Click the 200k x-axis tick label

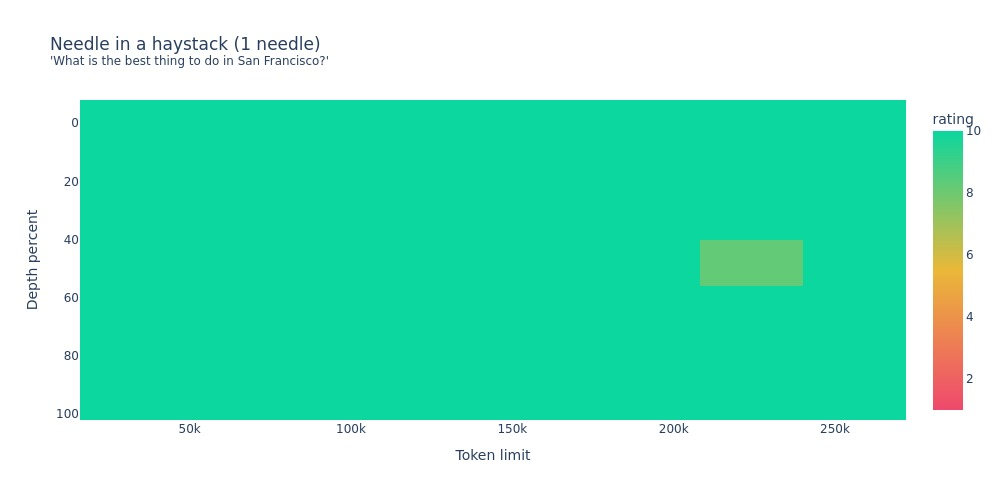pos(673,429)
